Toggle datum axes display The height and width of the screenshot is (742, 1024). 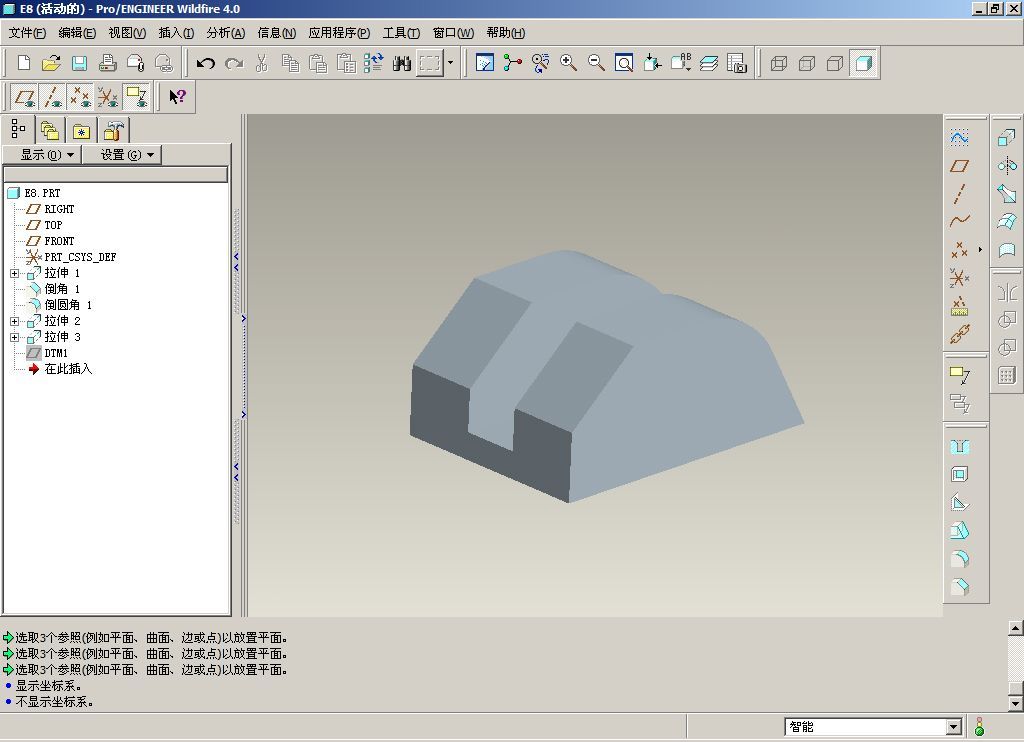(52, 97)
